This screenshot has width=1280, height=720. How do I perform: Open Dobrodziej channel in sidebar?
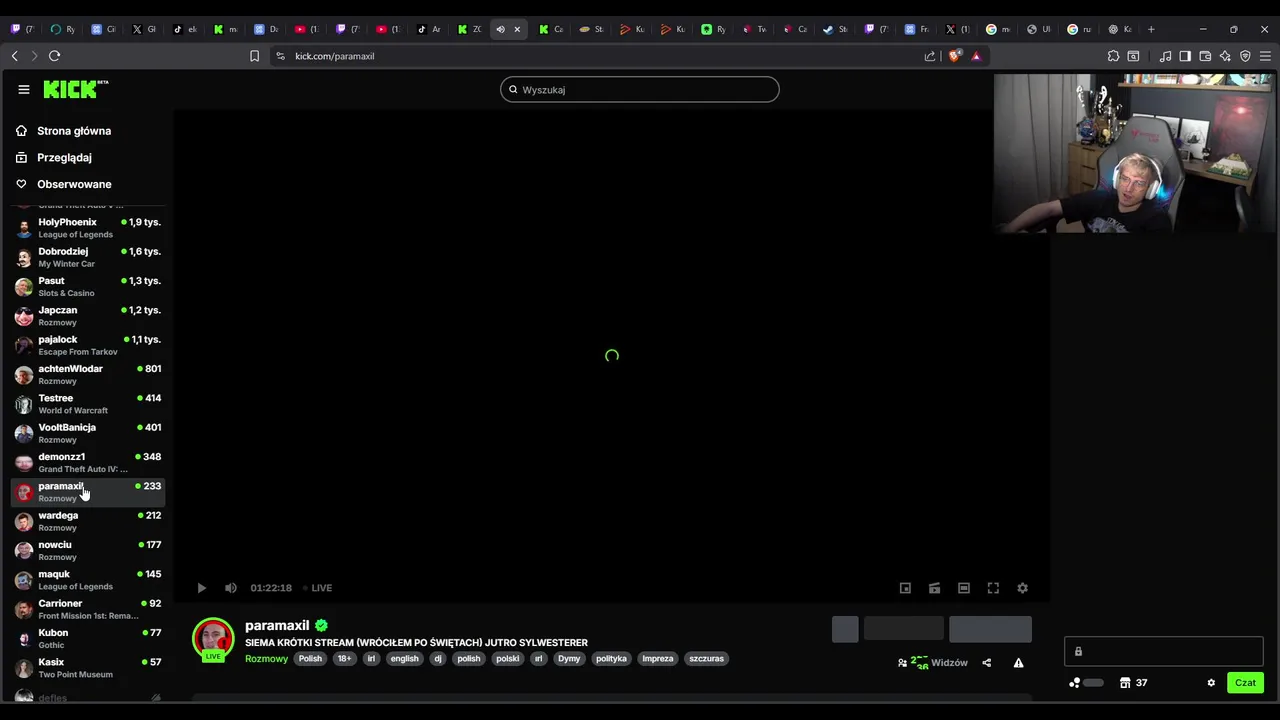coord(88,257)
